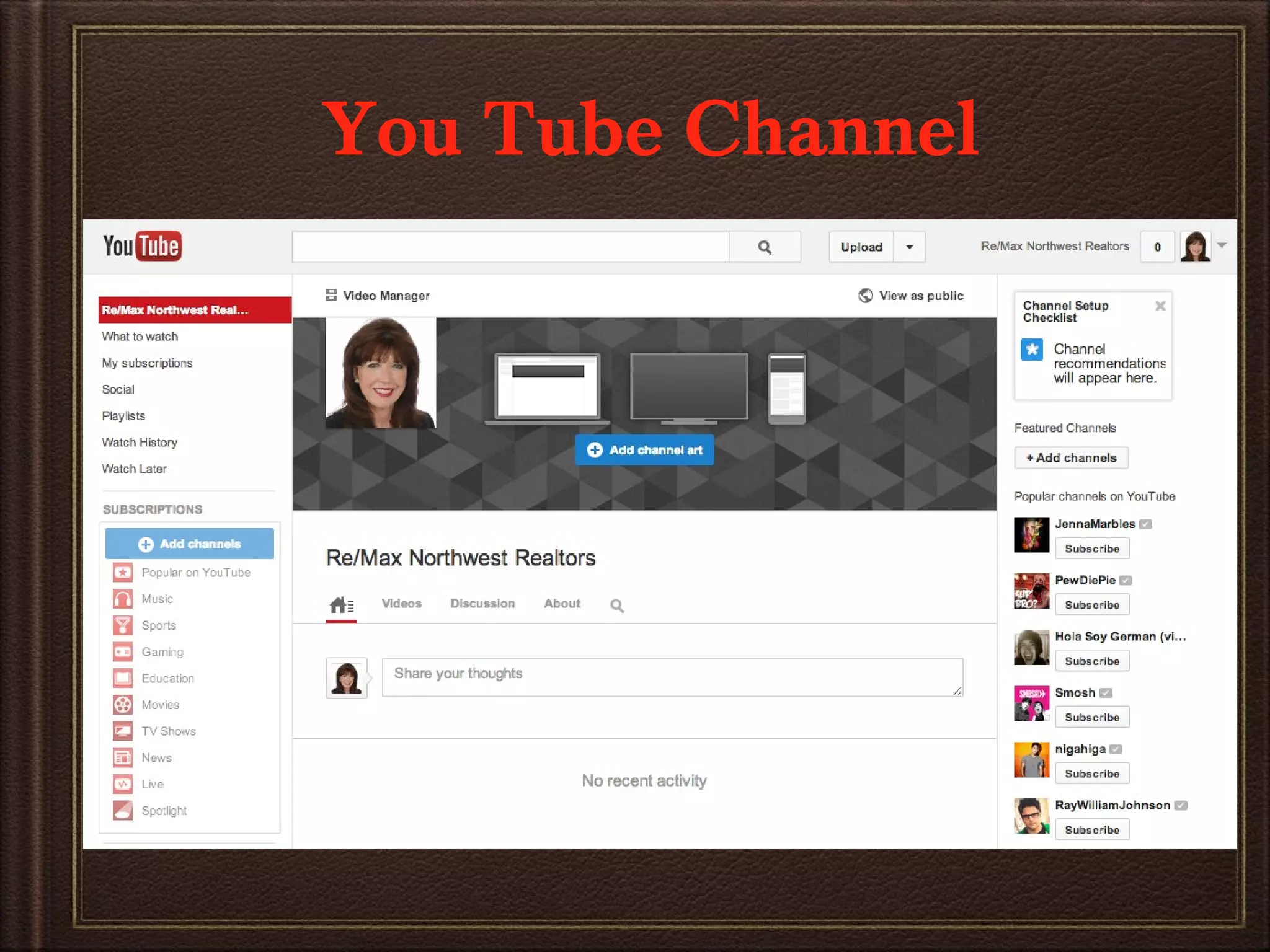The image size is (1270, 952).
Task: Click the News icon
Action: (123, 757)
